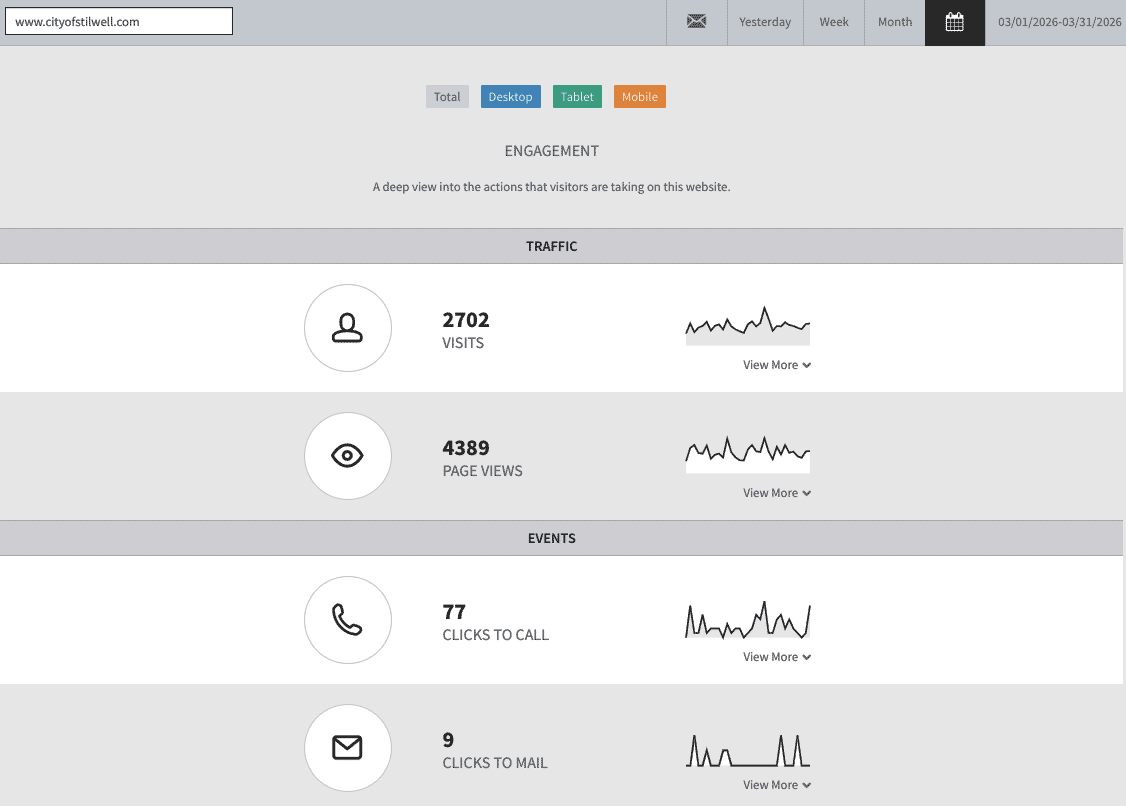Expand View More under Visits

tap(777, 365)
